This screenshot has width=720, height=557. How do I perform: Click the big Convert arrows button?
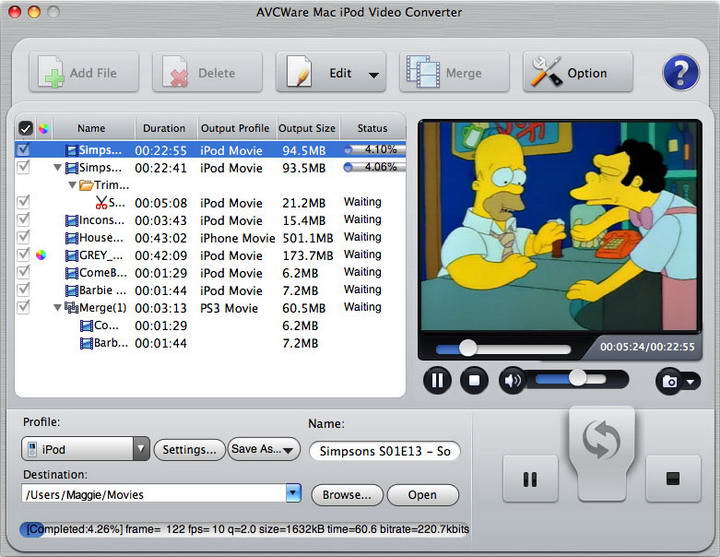[x=602, y=452]
